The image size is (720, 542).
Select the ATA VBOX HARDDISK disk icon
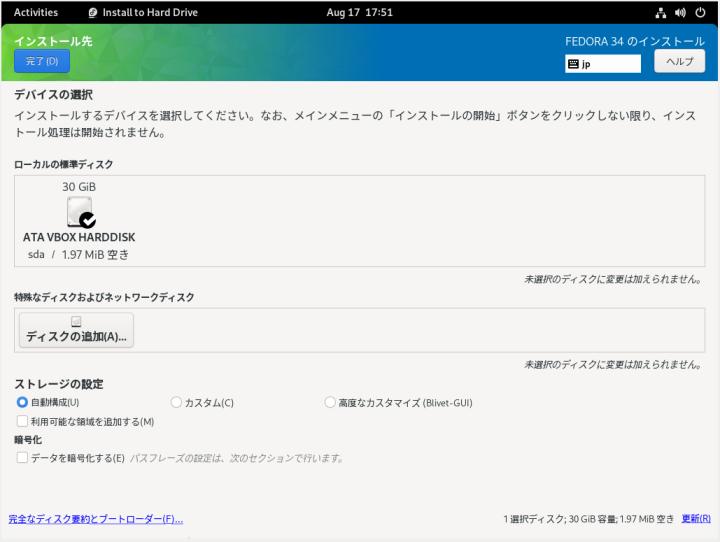79,212
